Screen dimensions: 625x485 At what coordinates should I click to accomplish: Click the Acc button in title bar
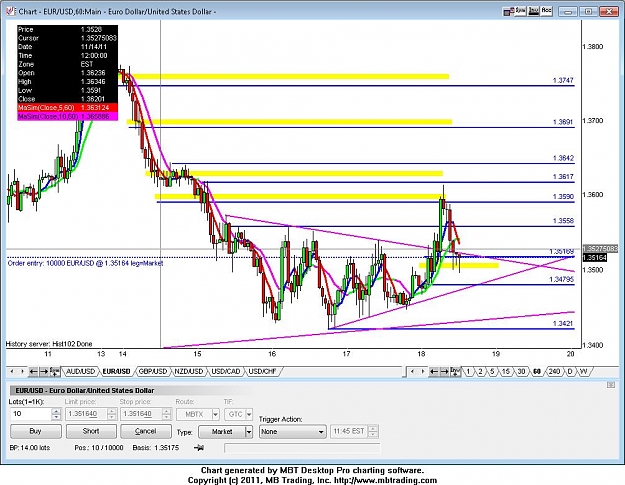[x=546, y=11]
